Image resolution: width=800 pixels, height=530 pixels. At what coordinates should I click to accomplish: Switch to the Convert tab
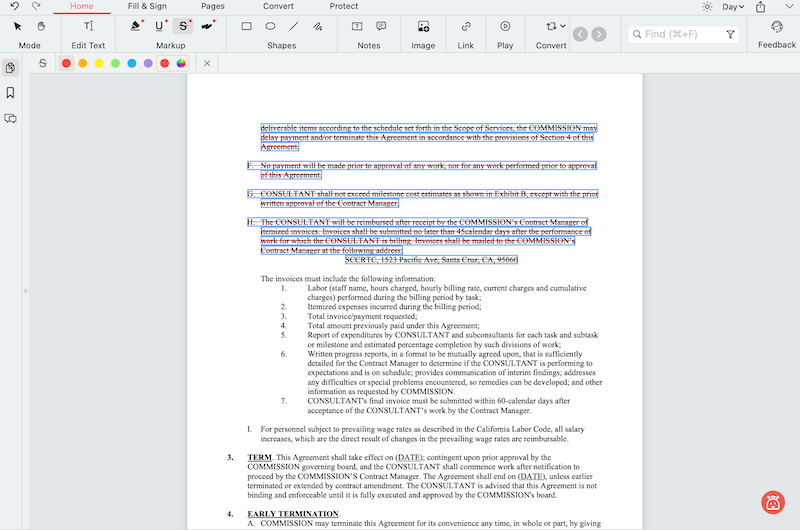coord(278,6)
